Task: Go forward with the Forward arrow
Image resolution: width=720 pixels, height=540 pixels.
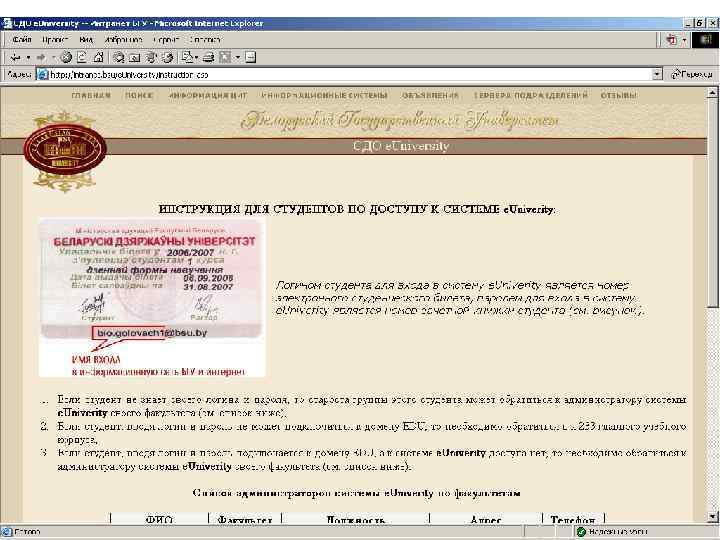Action: coord(41,57)
